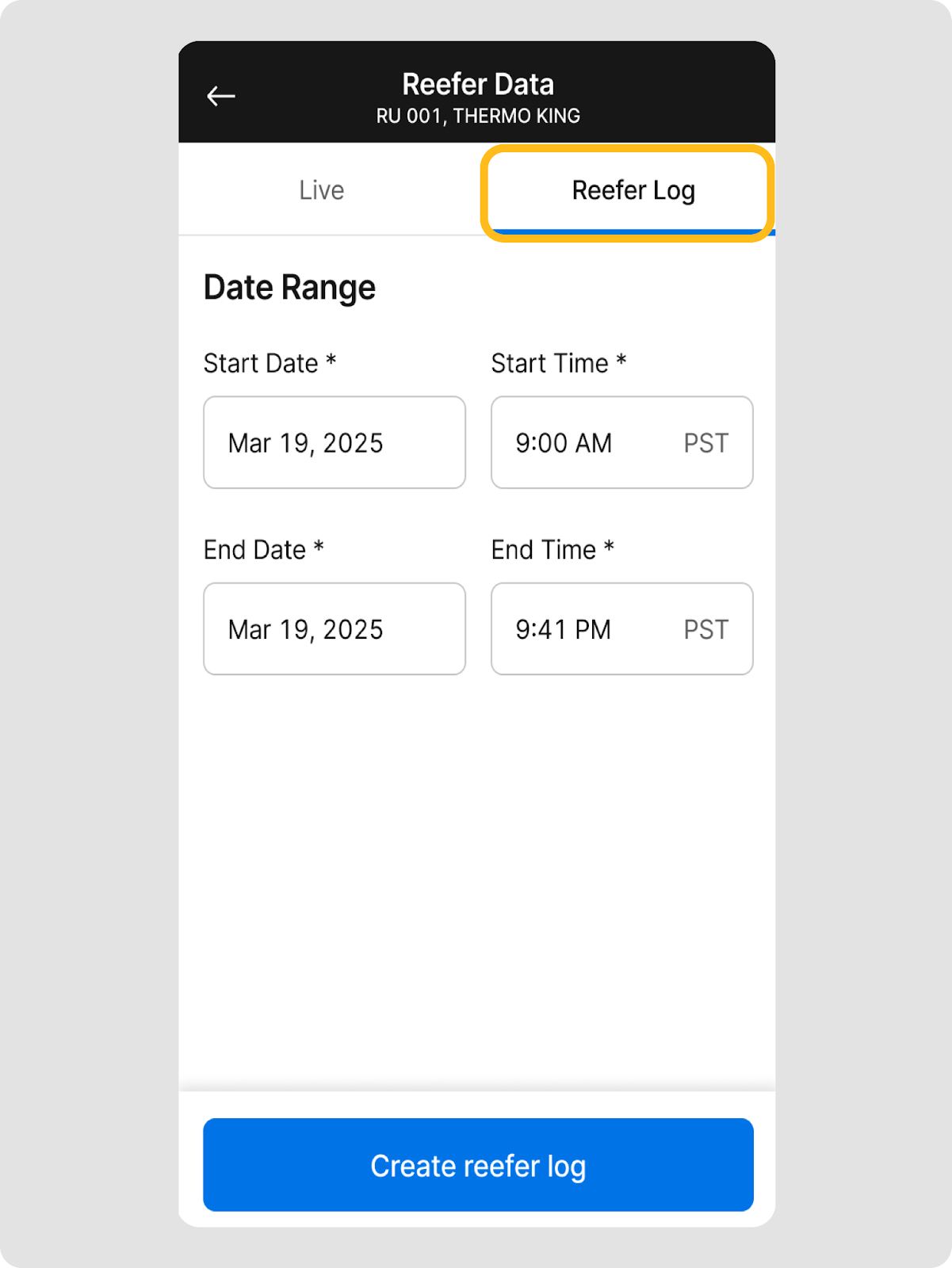Click the End Date label text
This screenshot has width=952, height=1268.
click(x=254, y=550)
